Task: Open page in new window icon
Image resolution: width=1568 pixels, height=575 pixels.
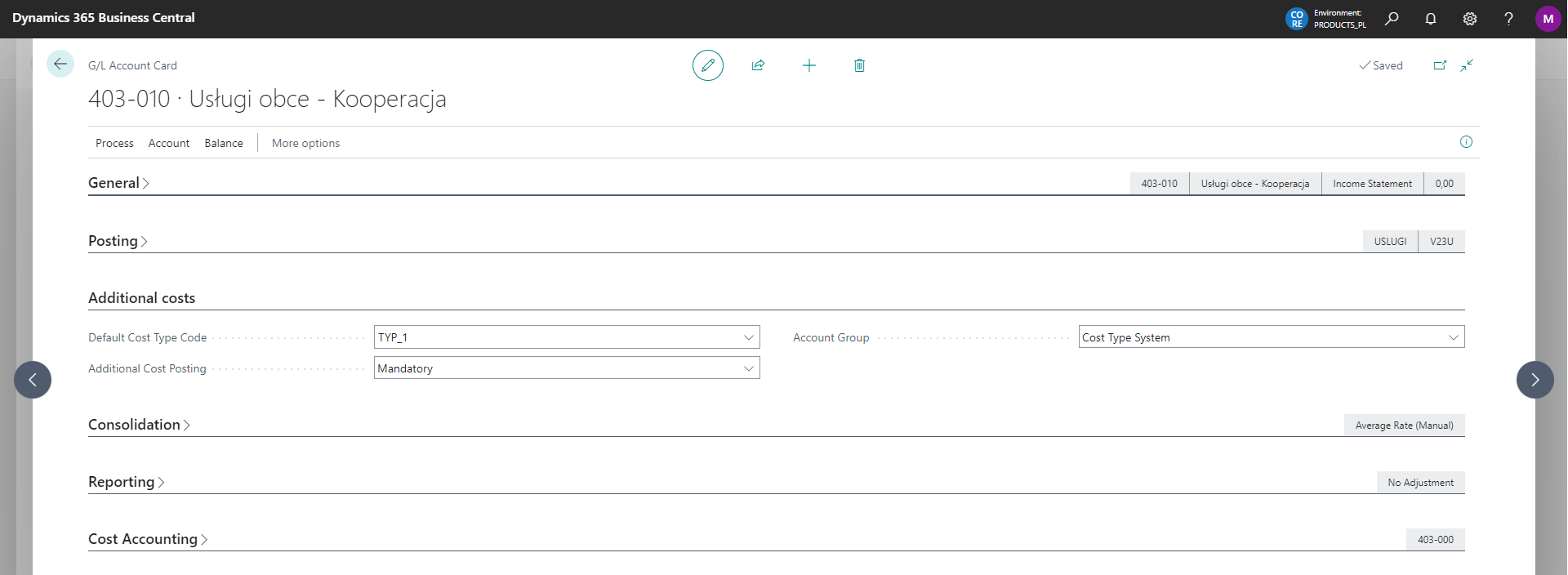Action: click(x=1440, y=65)
